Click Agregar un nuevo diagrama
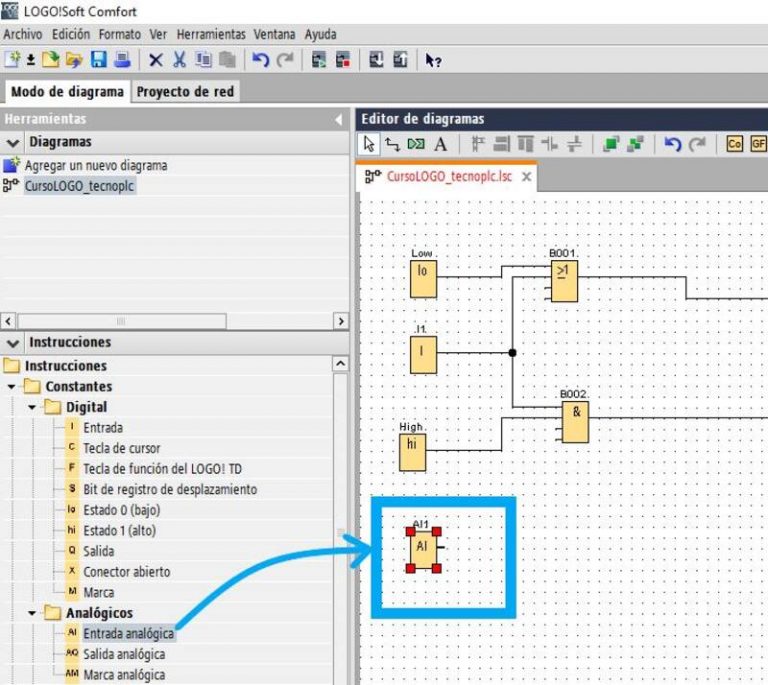This screenshot has height=685, width=768. tap(95, 165)
